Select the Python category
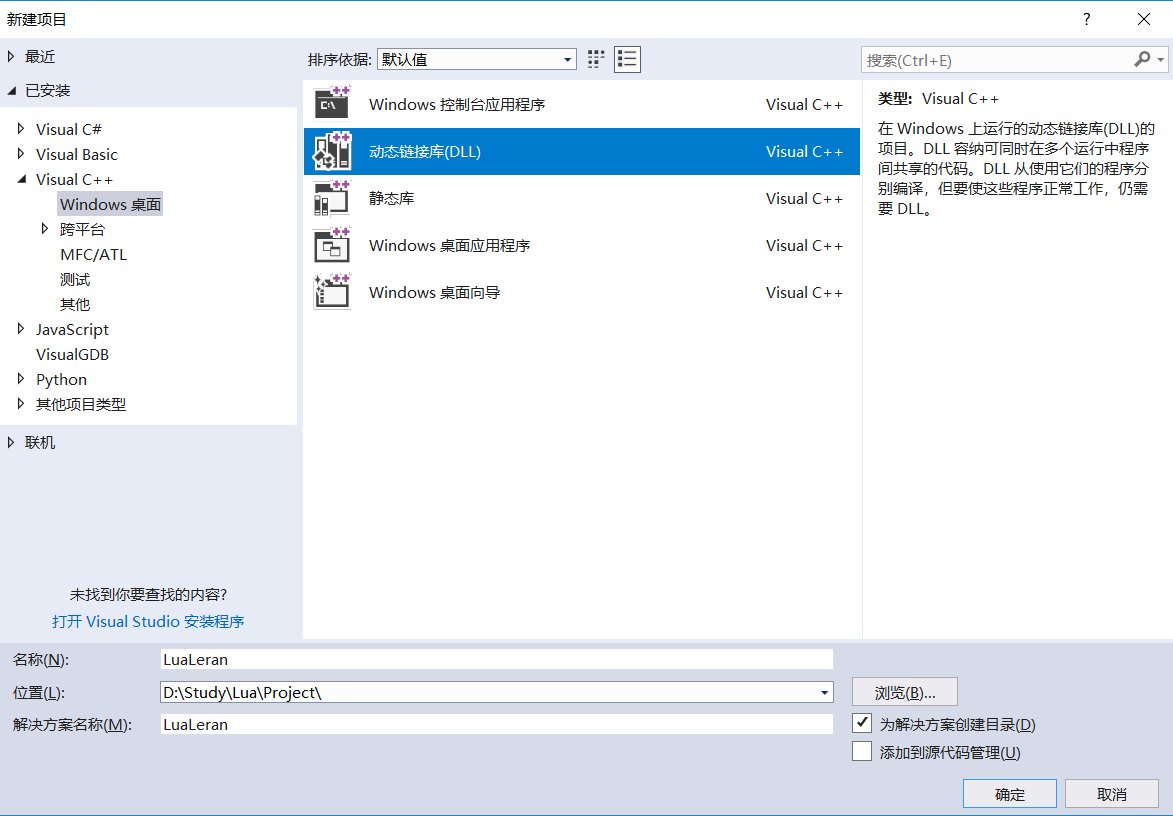This screenshot has height=816, width=1173. coord(61,378)
